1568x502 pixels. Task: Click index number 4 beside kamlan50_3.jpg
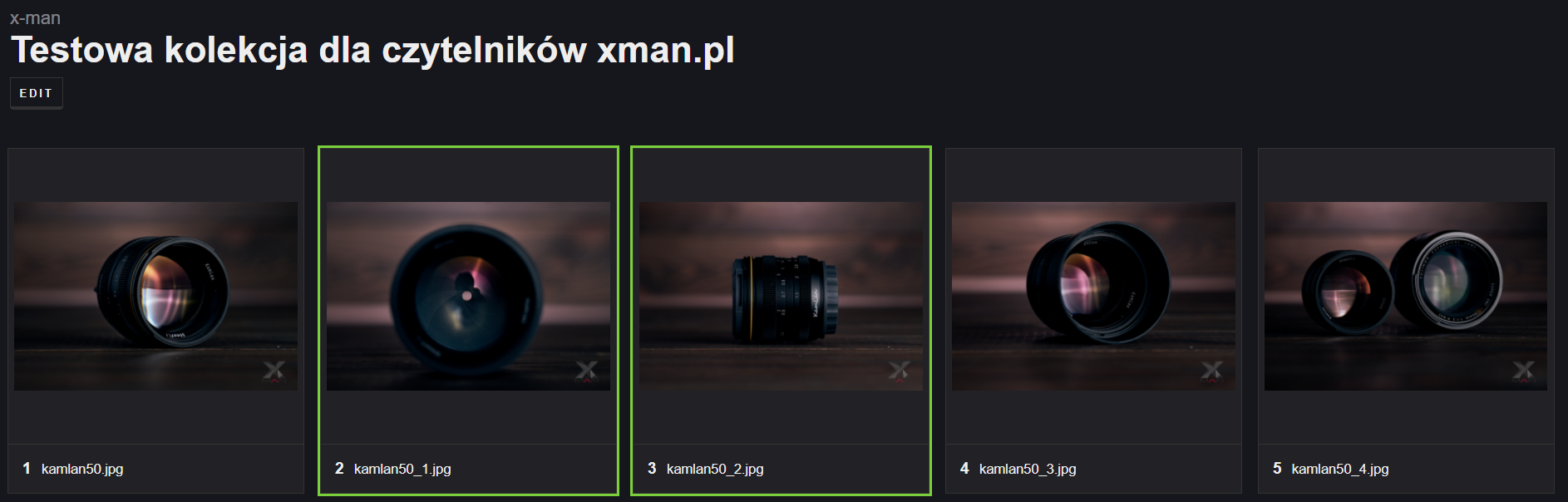pyautogui.click(x=964, y=469)
